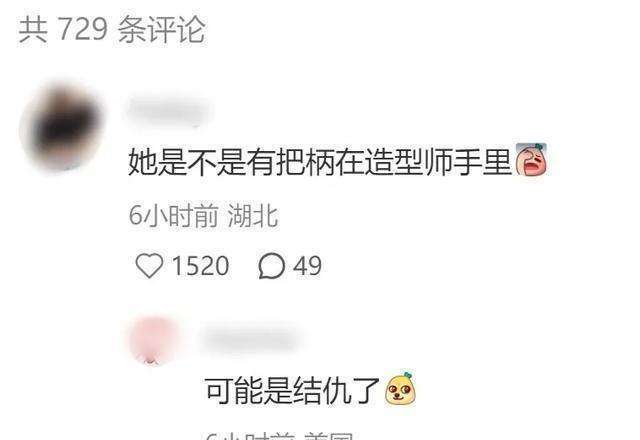Open replies via speech bubble icon
This screenshot has height=440, width=640.
pyautogui.click(x=271, y=266)
